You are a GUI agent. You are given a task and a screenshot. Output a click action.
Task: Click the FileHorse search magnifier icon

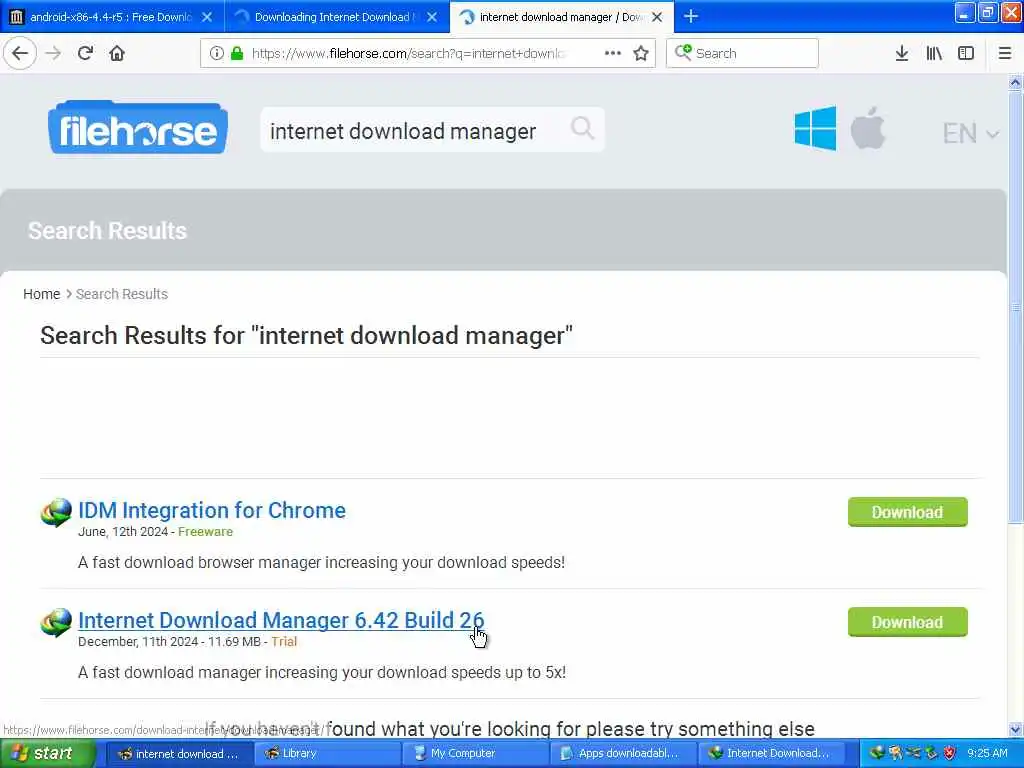582,129
